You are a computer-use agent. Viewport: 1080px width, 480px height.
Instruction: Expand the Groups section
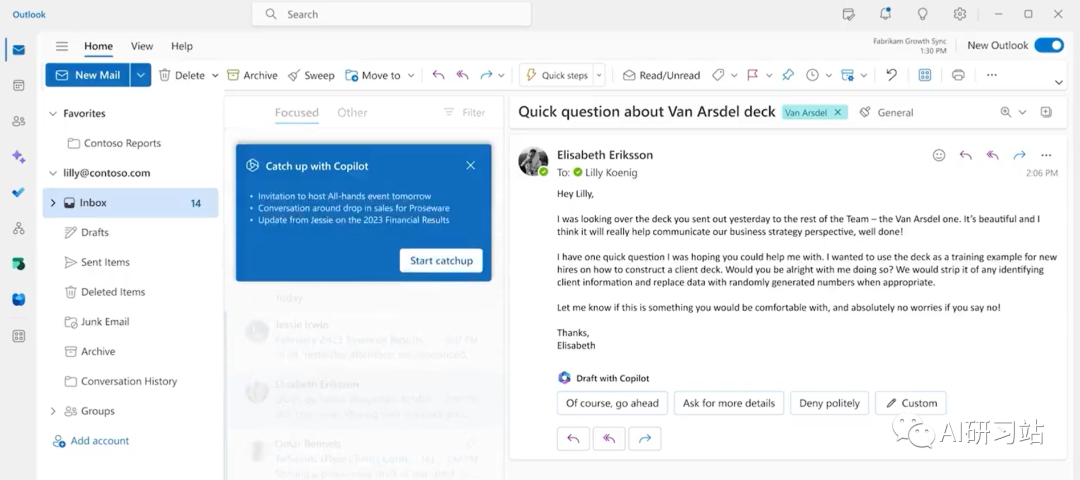click(53, 411)
